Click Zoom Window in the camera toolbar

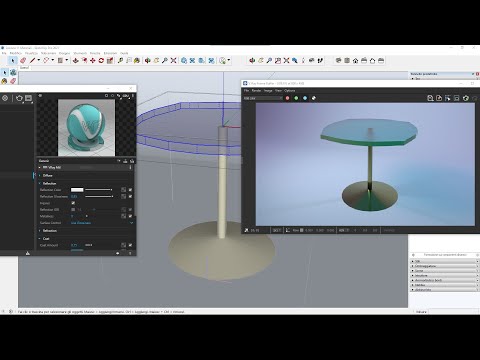[278, 61]
